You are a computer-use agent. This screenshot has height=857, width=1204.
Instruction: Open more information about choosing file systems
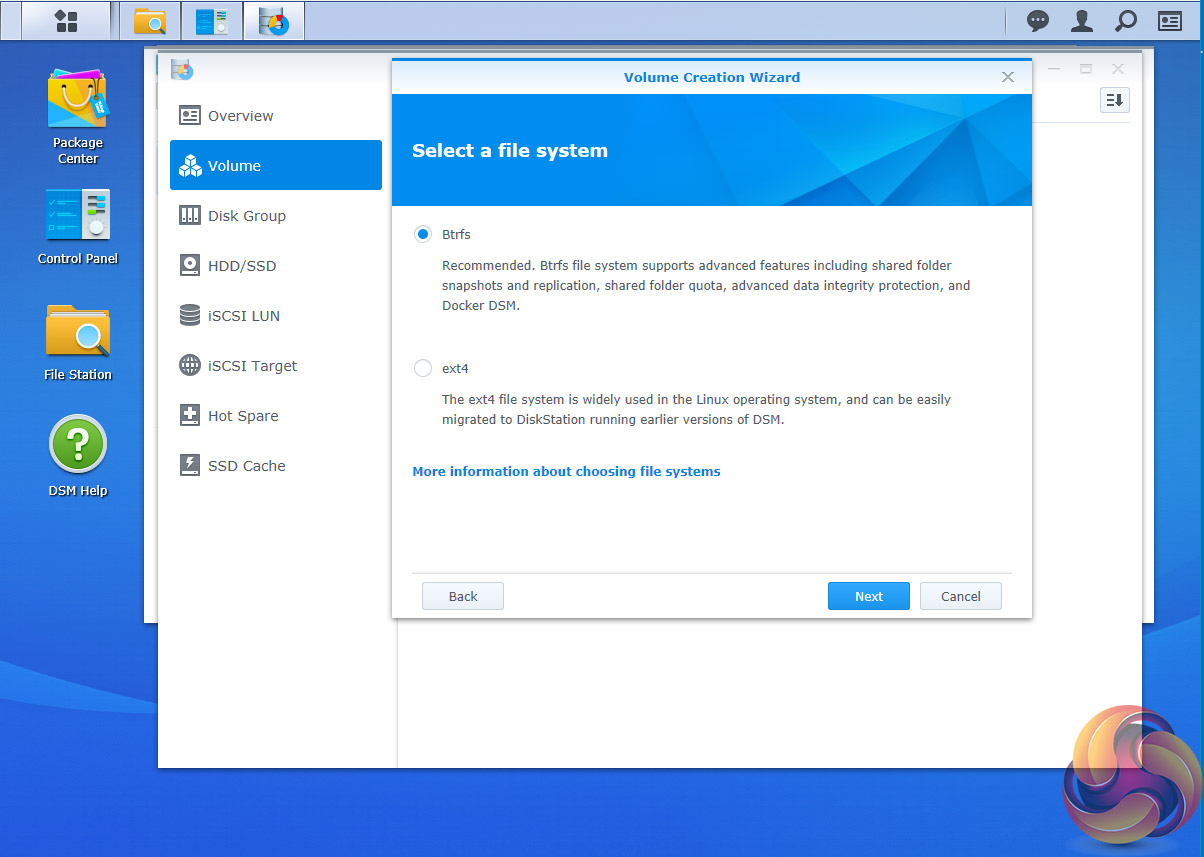tap(566, 471)
